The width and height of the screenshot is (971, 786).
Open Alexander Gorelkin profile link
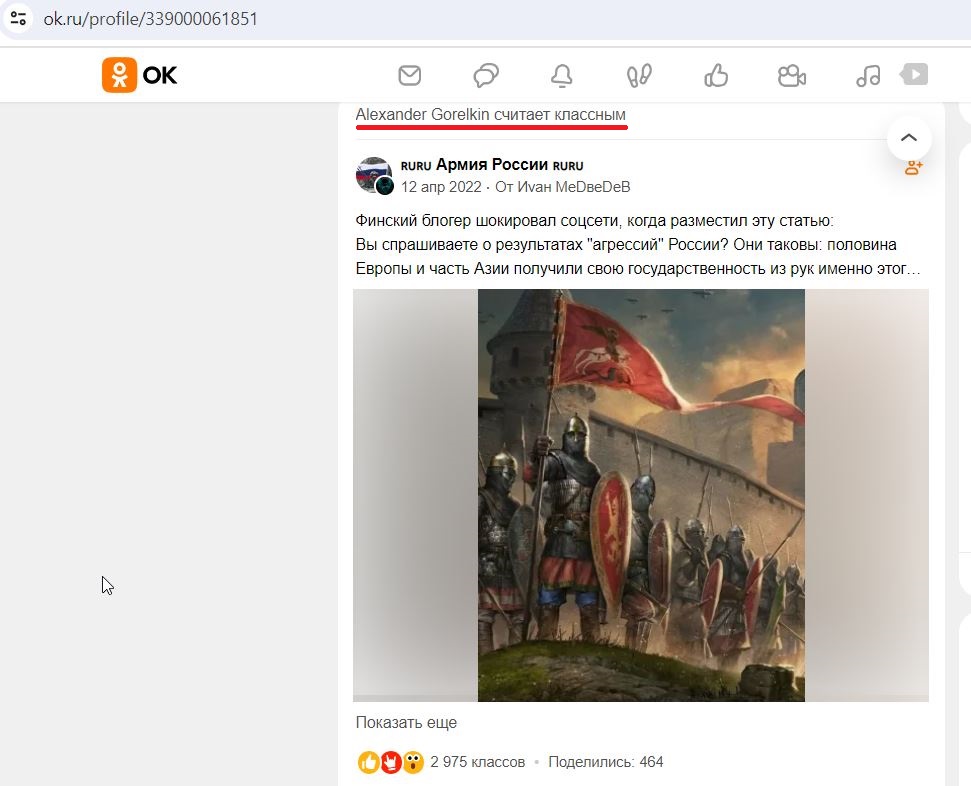[x=422, y=115]
